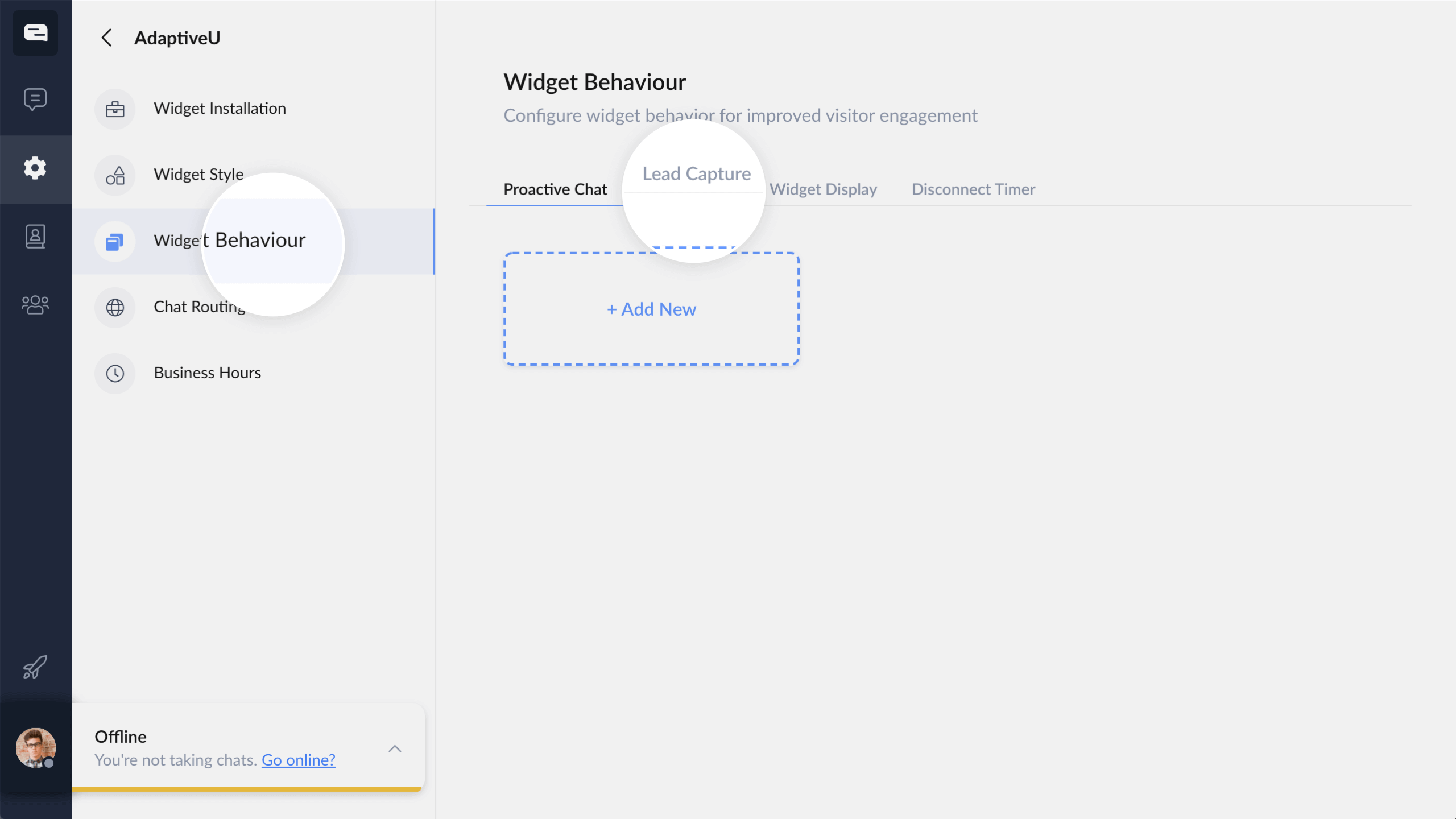Click the Add New dashed button

pos(651,309)
